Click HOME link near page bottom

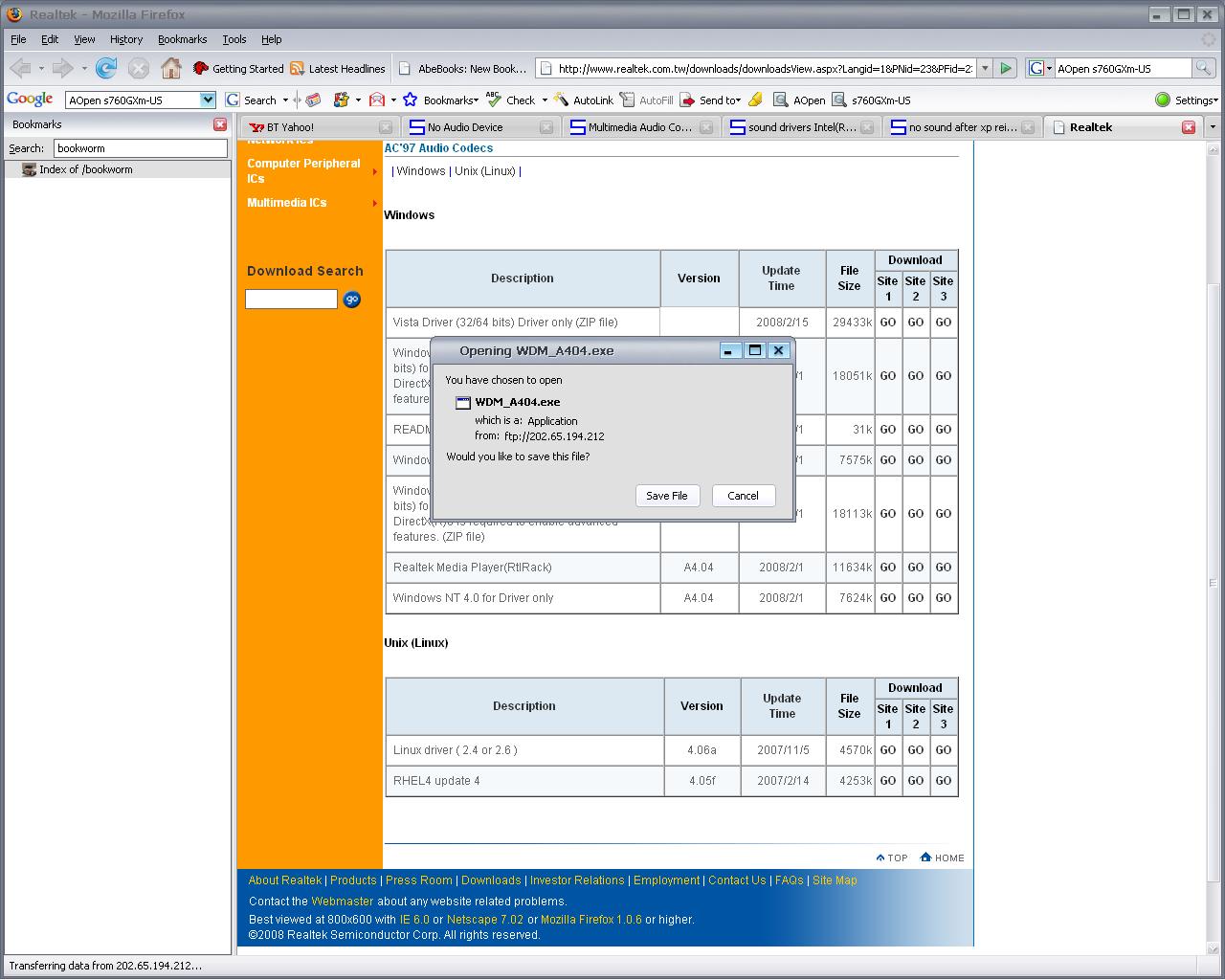(x=942, y=857)
